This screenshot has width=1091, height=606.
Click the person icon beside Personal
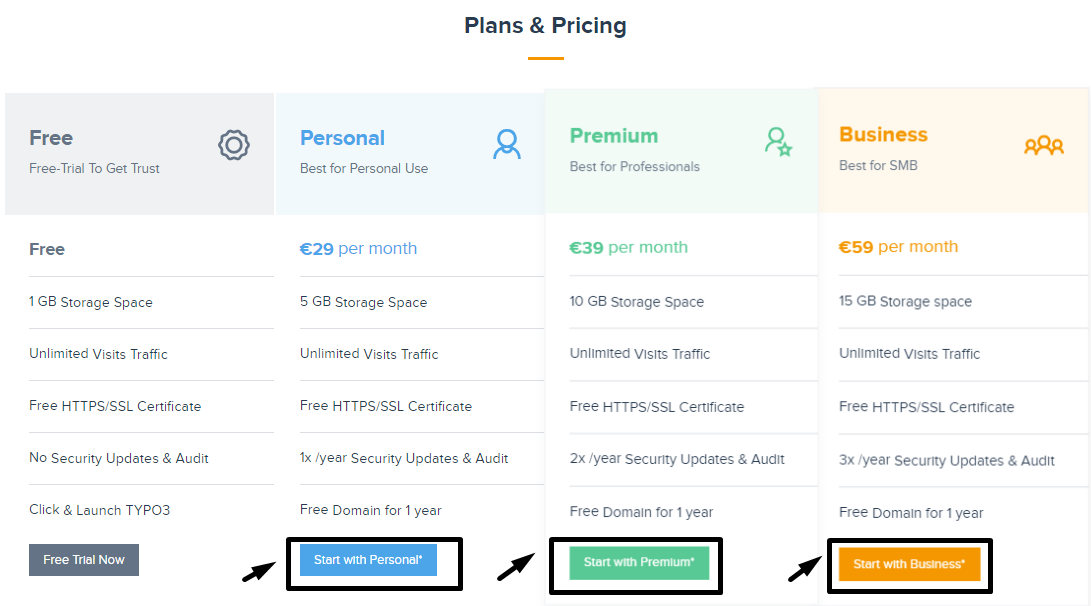pos(506,144)
